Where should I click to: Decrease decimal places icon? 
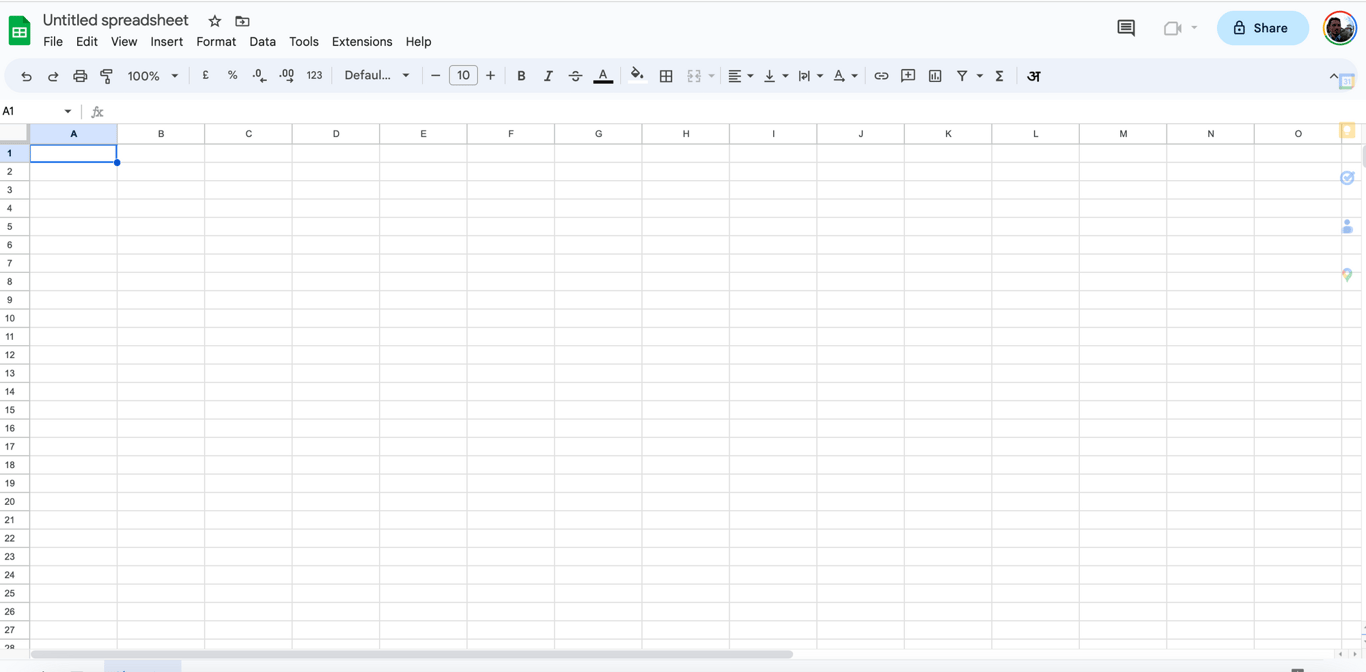click(259, 75)
